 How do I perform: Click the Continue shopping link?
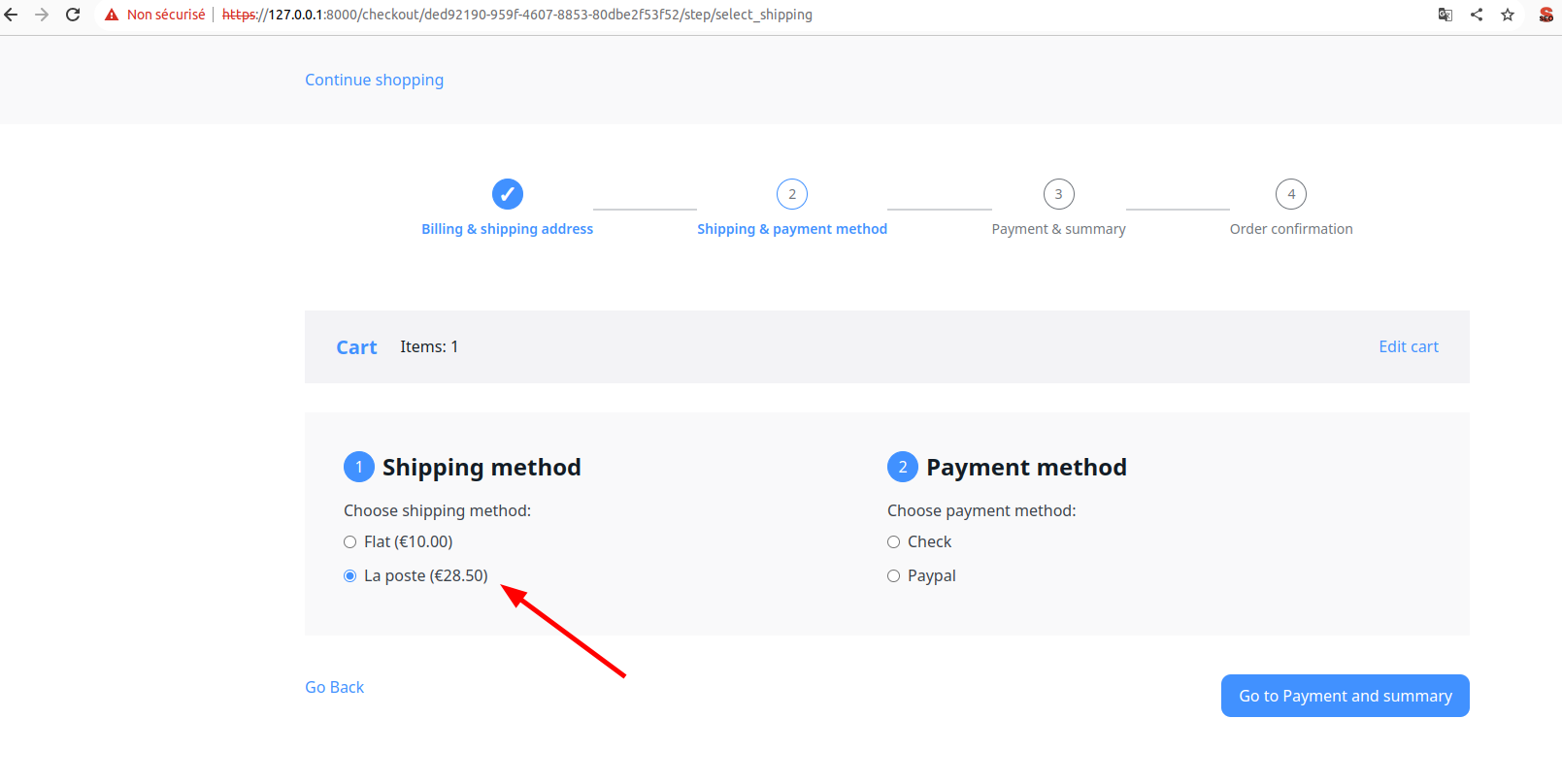(x=374, y=80)
